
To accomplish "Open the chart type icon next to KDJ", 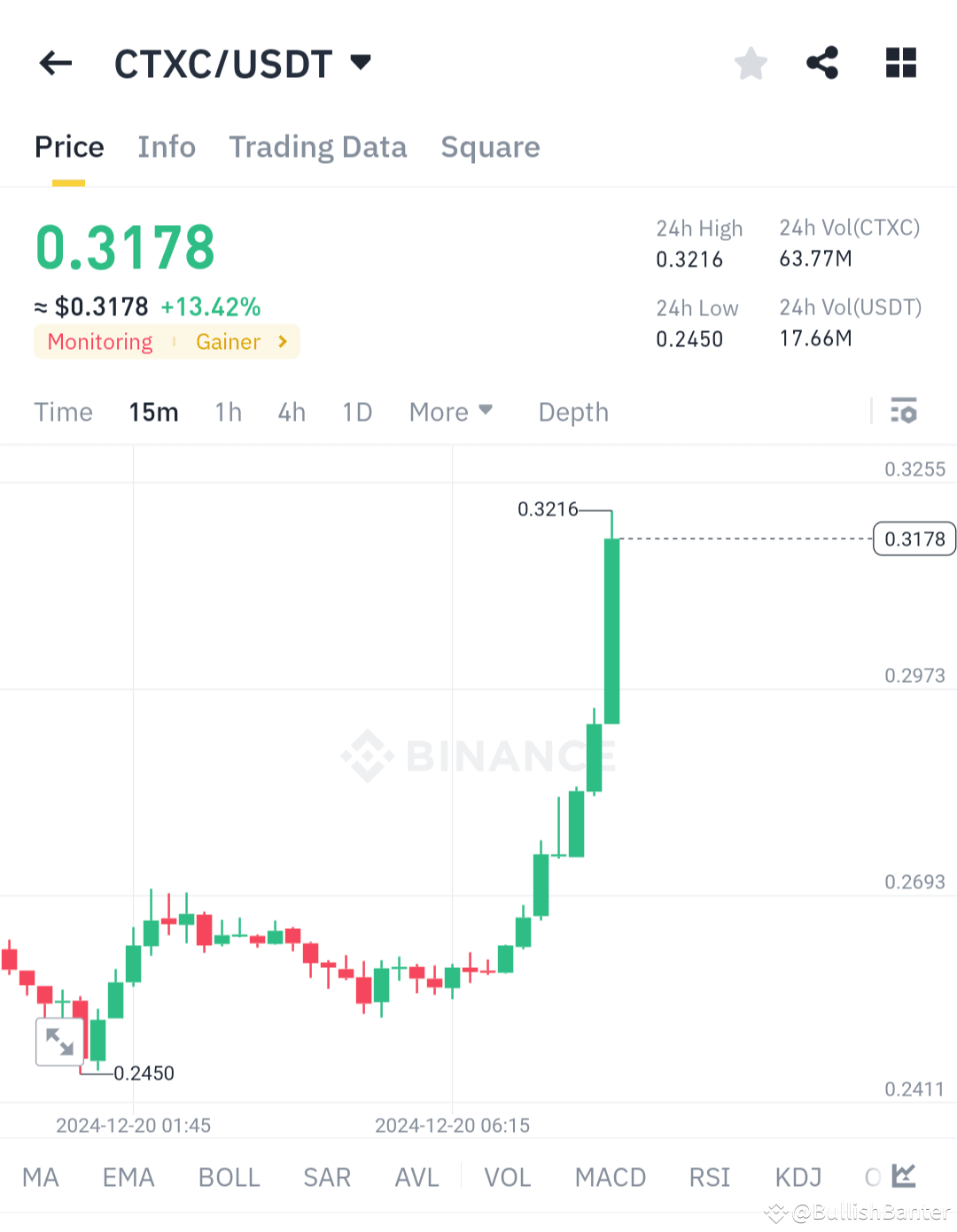I will 903,1176.
